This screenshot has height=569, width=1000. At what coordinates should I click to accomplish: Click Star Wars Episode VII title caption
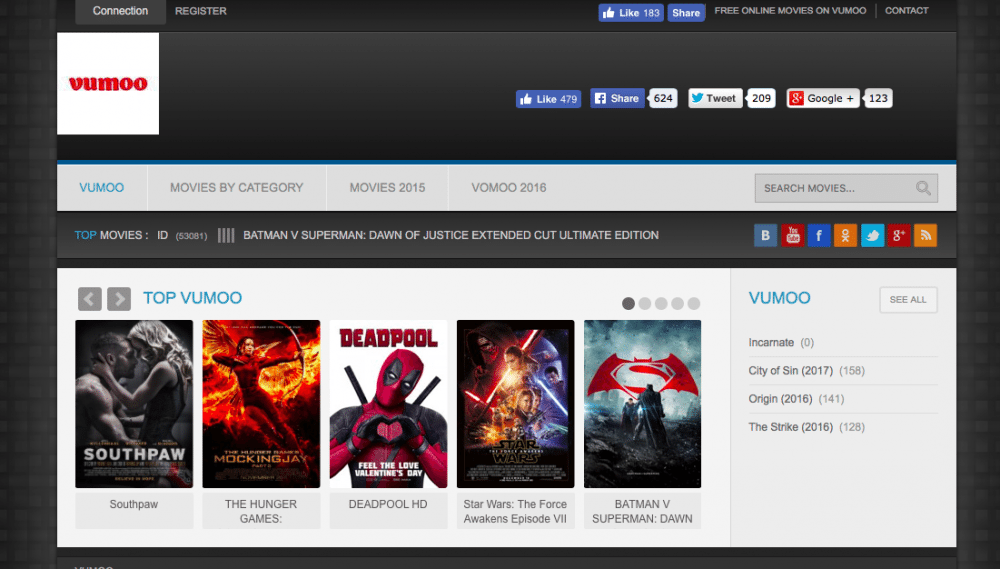515,511
